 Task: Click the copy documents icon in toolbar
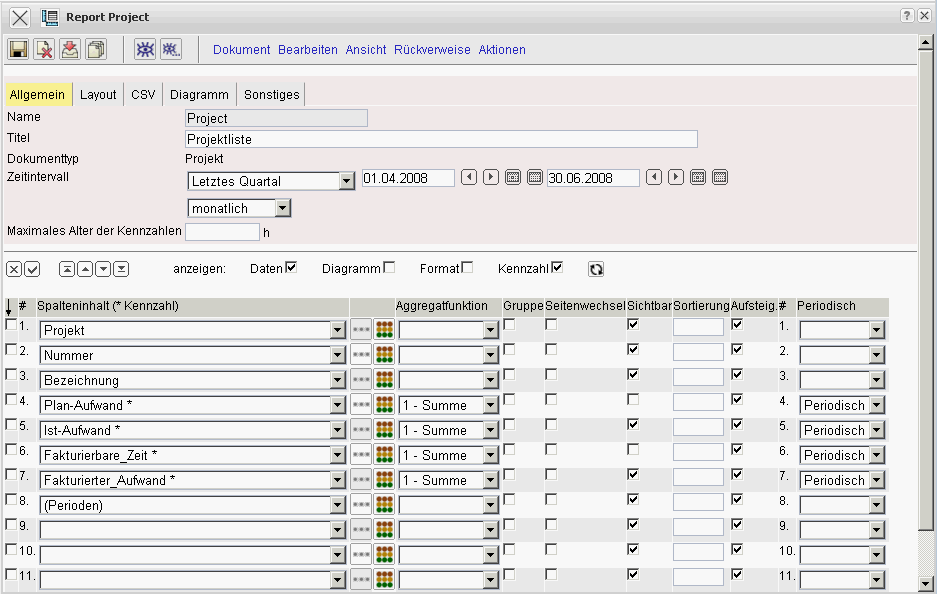tap(96, 49)
